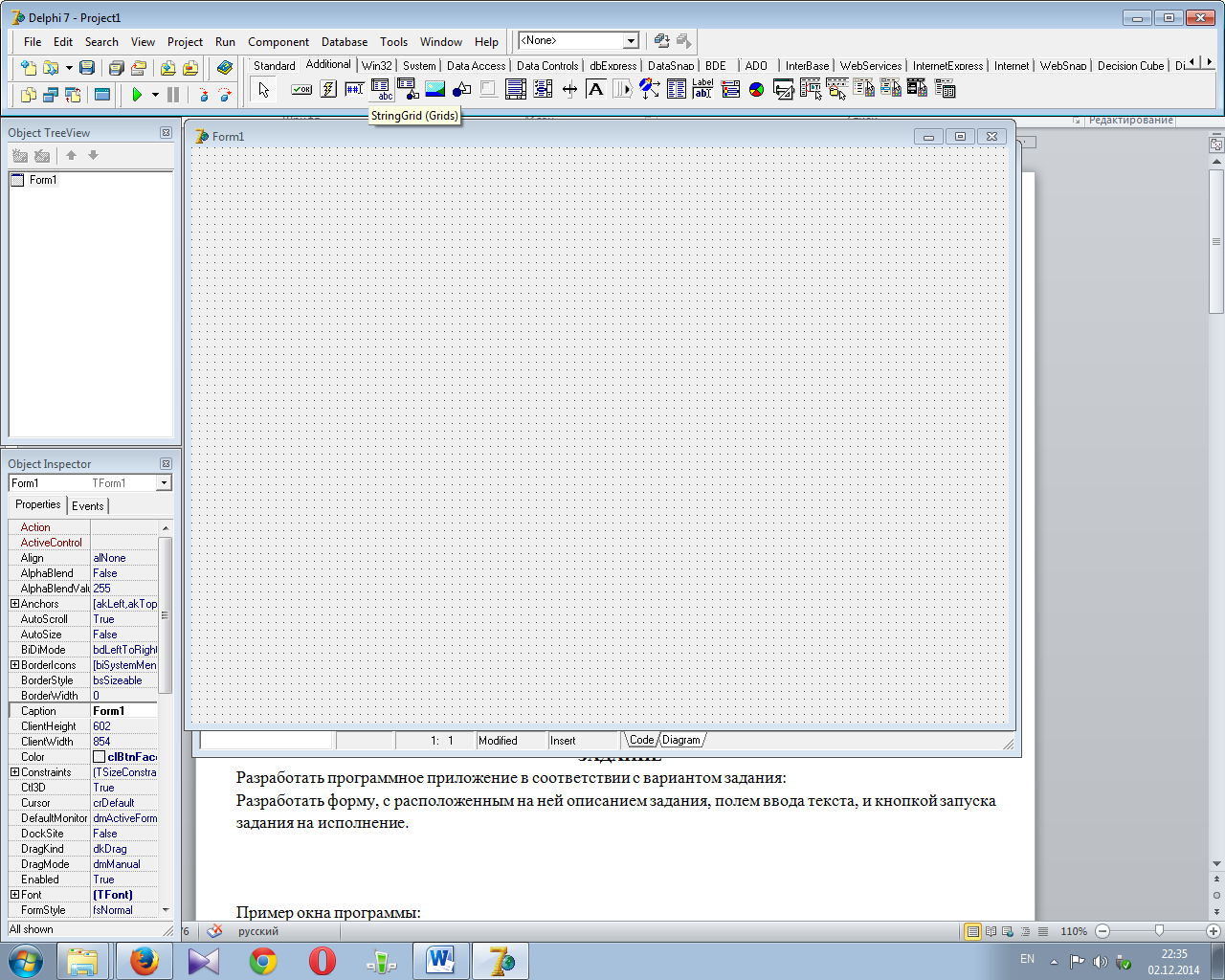Image resolution: width=1225 pixels, height=980 pixels.
Task: Click the View Form toolbar icon
Action: [51, 95]
